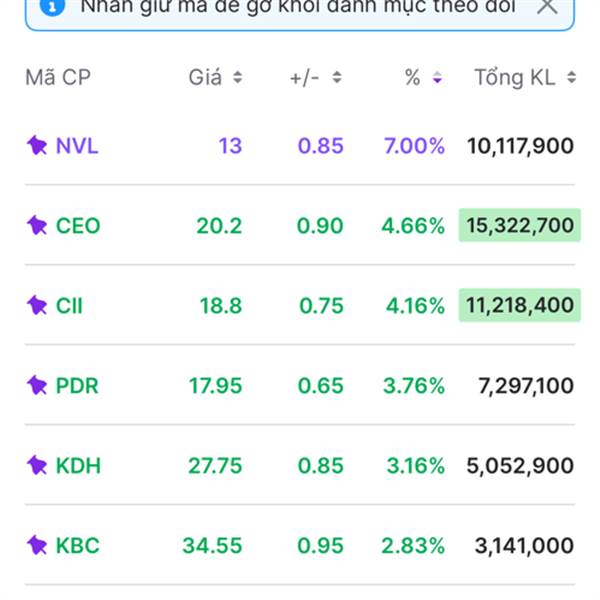600x600 pixels.
Task: Toggle the star beside KBC
Action: click(x=37, y=546)
